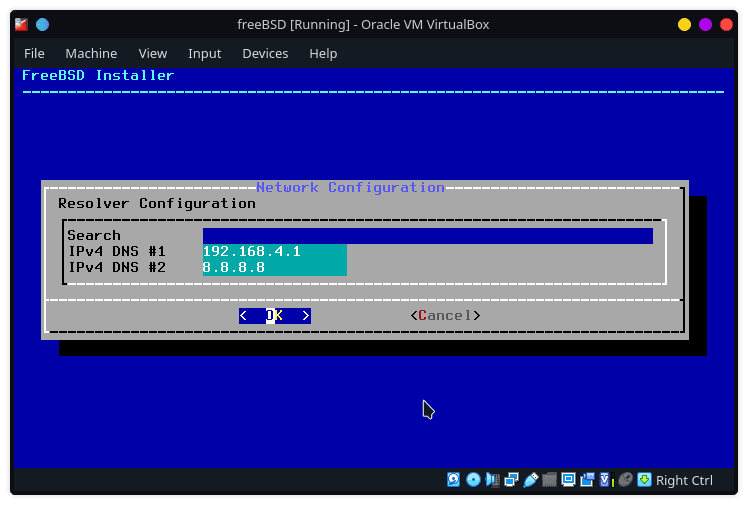Image resolution: width=748 pixels, height=505 pixels.
Task: Select the OK button in the dialog
Action: [x=275, y=316]
